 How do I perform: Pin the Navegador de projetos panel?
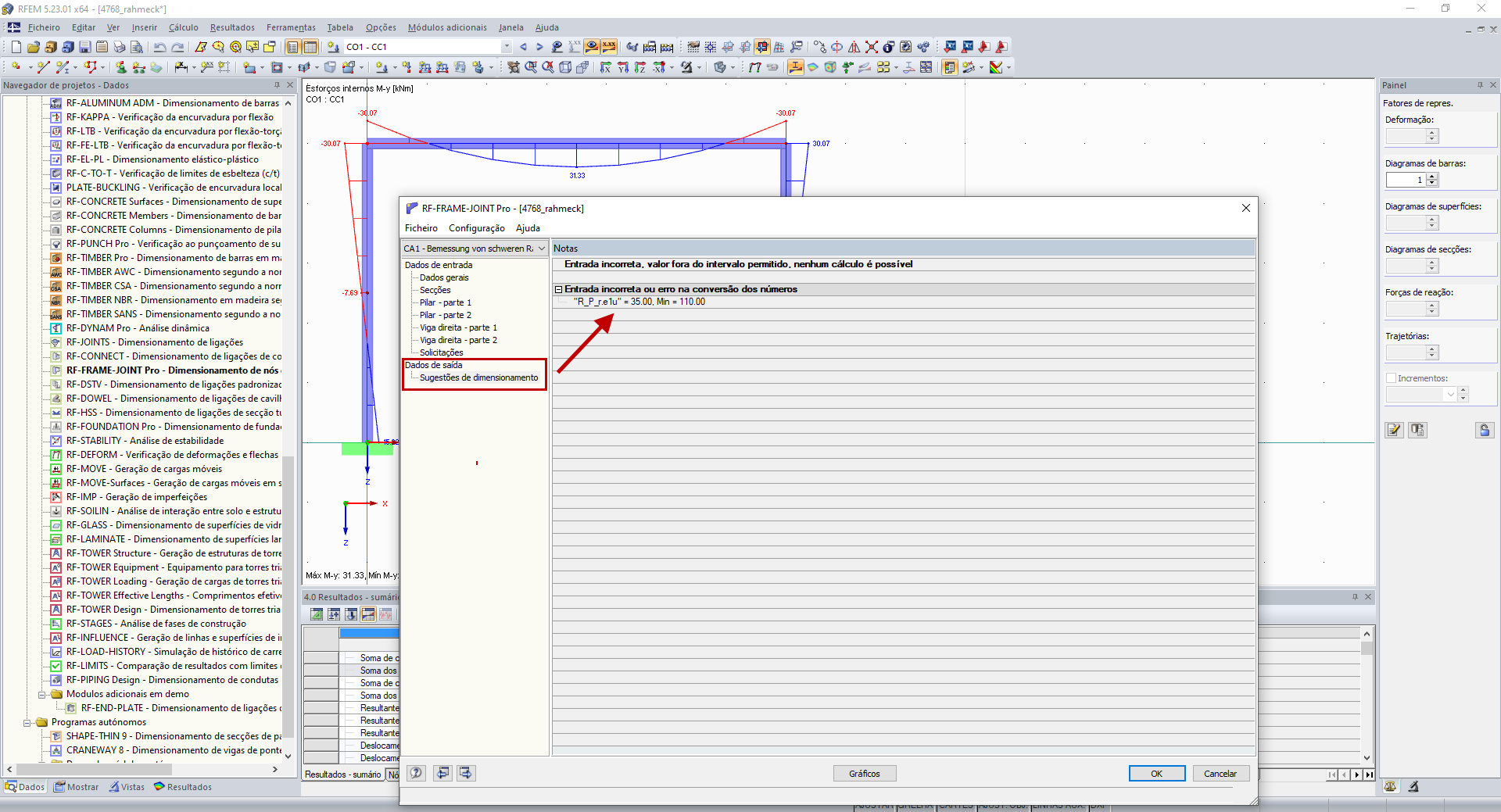(x=277, y=85)
